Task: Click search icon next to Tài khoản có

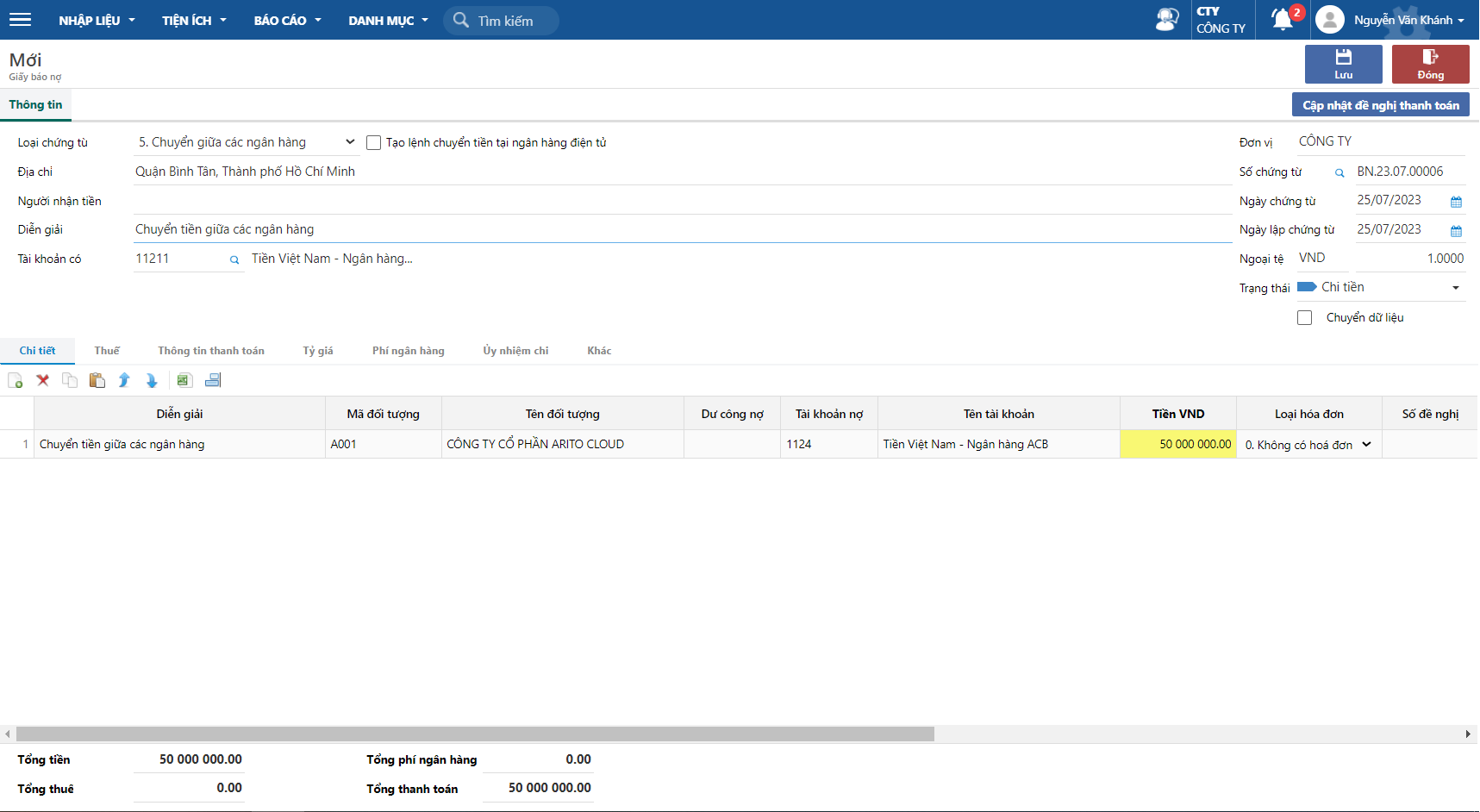Action: 234,259
